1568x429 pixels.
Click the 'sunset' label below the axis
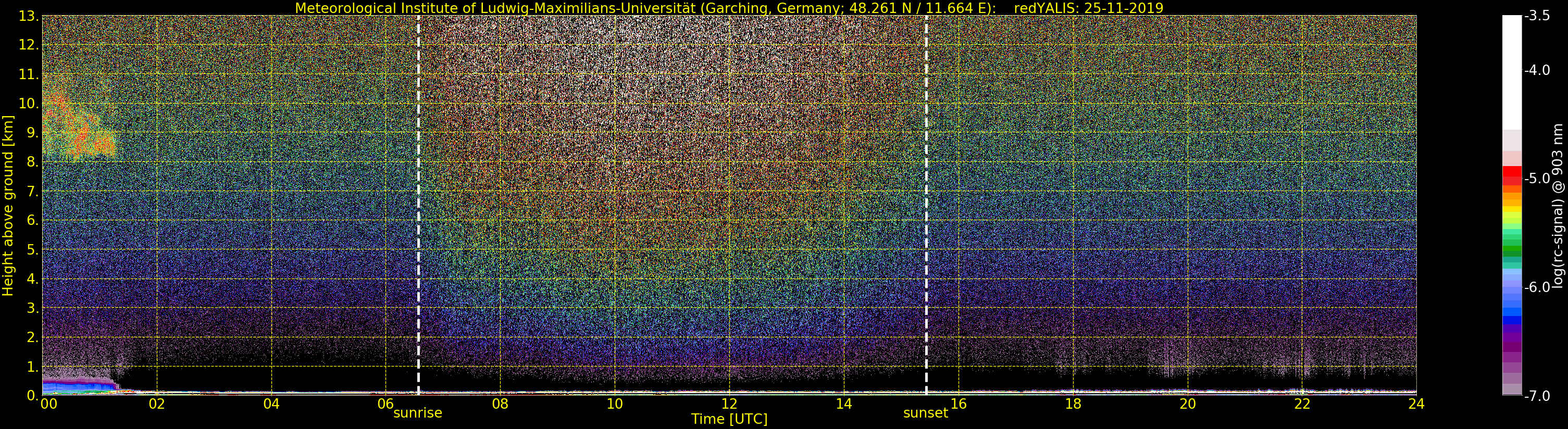pos(926,412)
